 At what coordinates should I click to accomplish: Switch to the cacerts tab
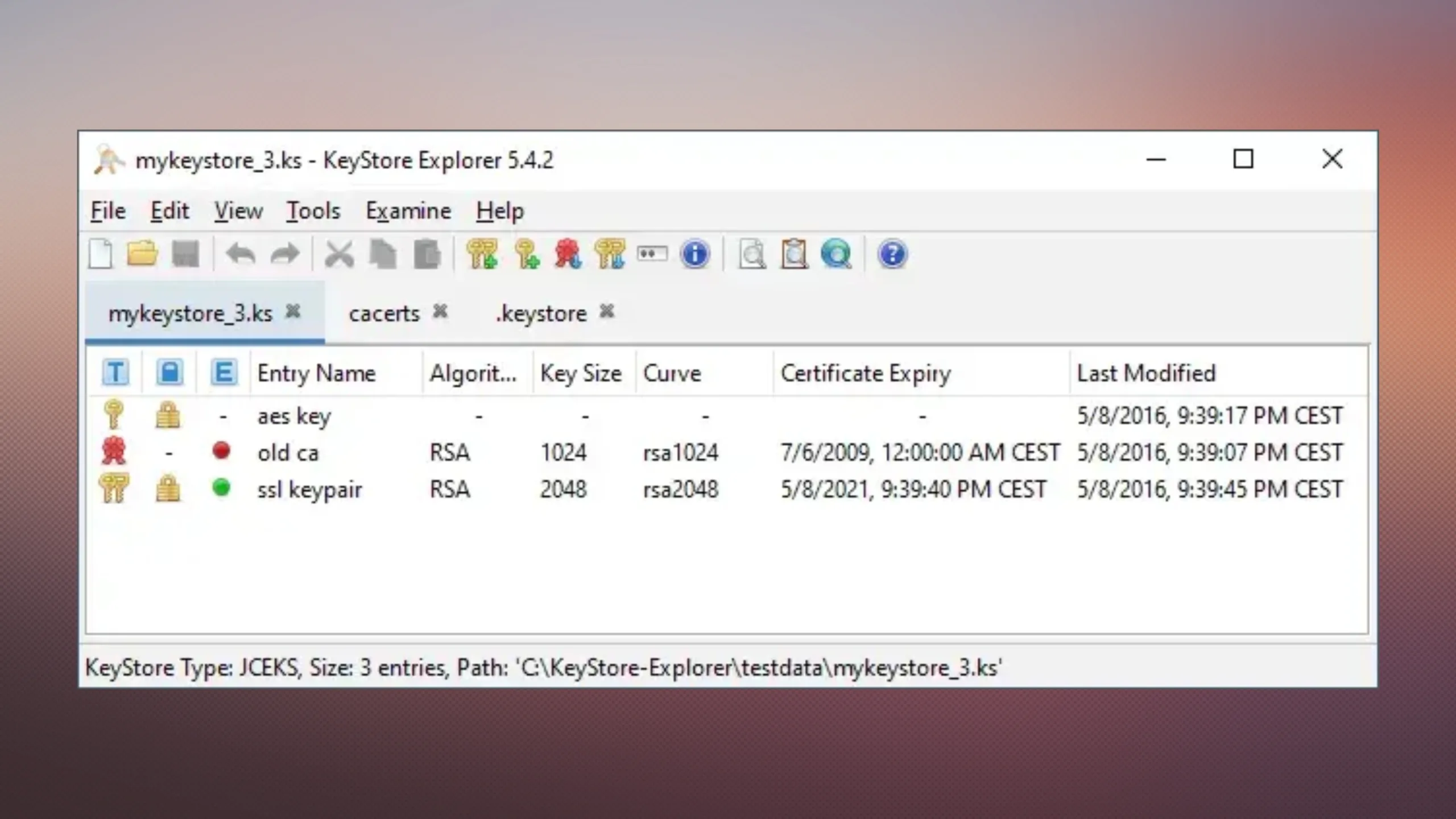pyautogui.click(x=384, y=313)
